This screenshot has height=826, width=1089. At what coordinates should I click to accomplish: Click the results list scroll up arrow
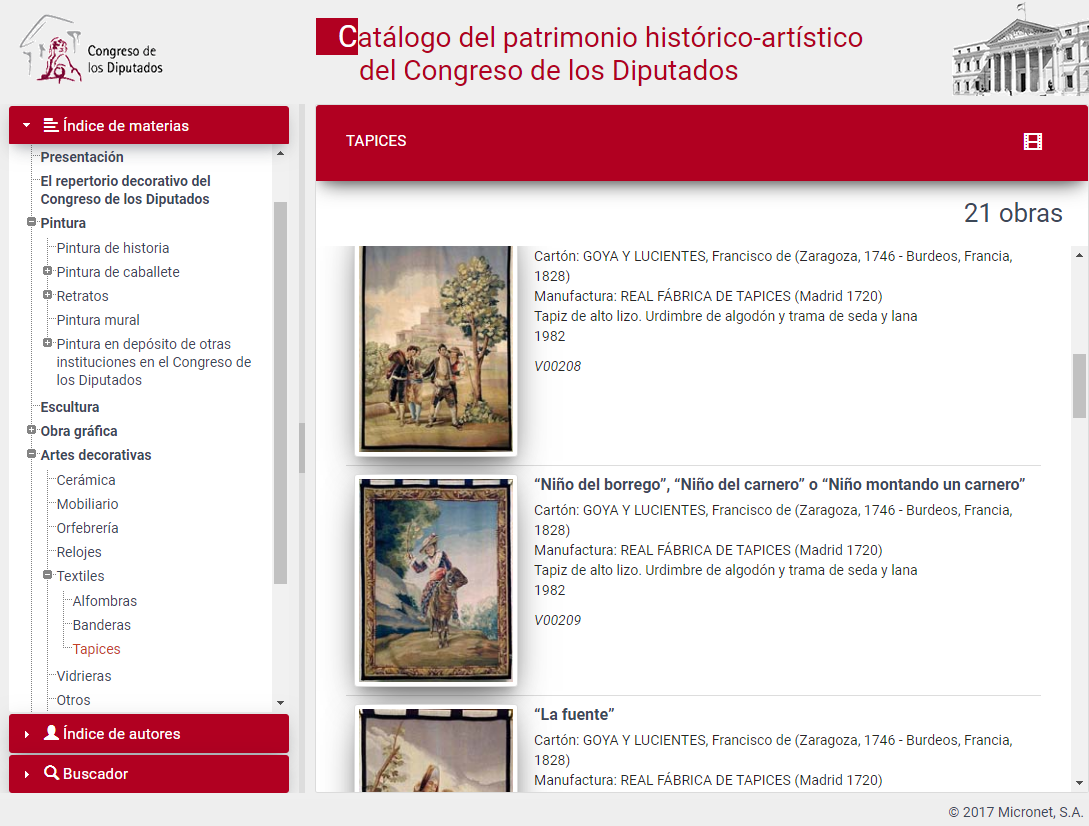pyautogui.click(x=1079, y=256)
